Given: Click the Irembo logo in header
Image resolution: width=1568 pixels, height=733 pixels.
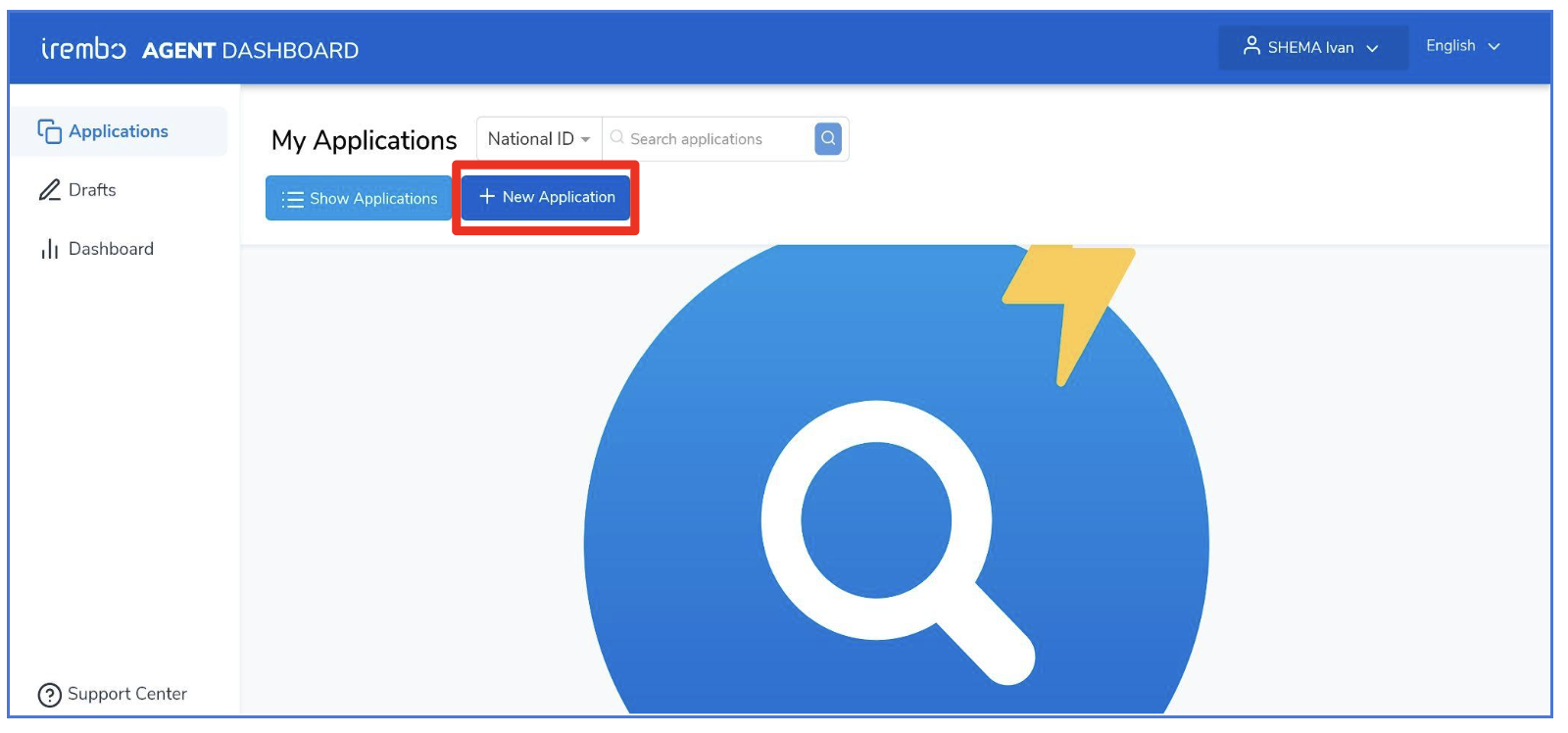Looking at the screenshot, I should [83, 48].
